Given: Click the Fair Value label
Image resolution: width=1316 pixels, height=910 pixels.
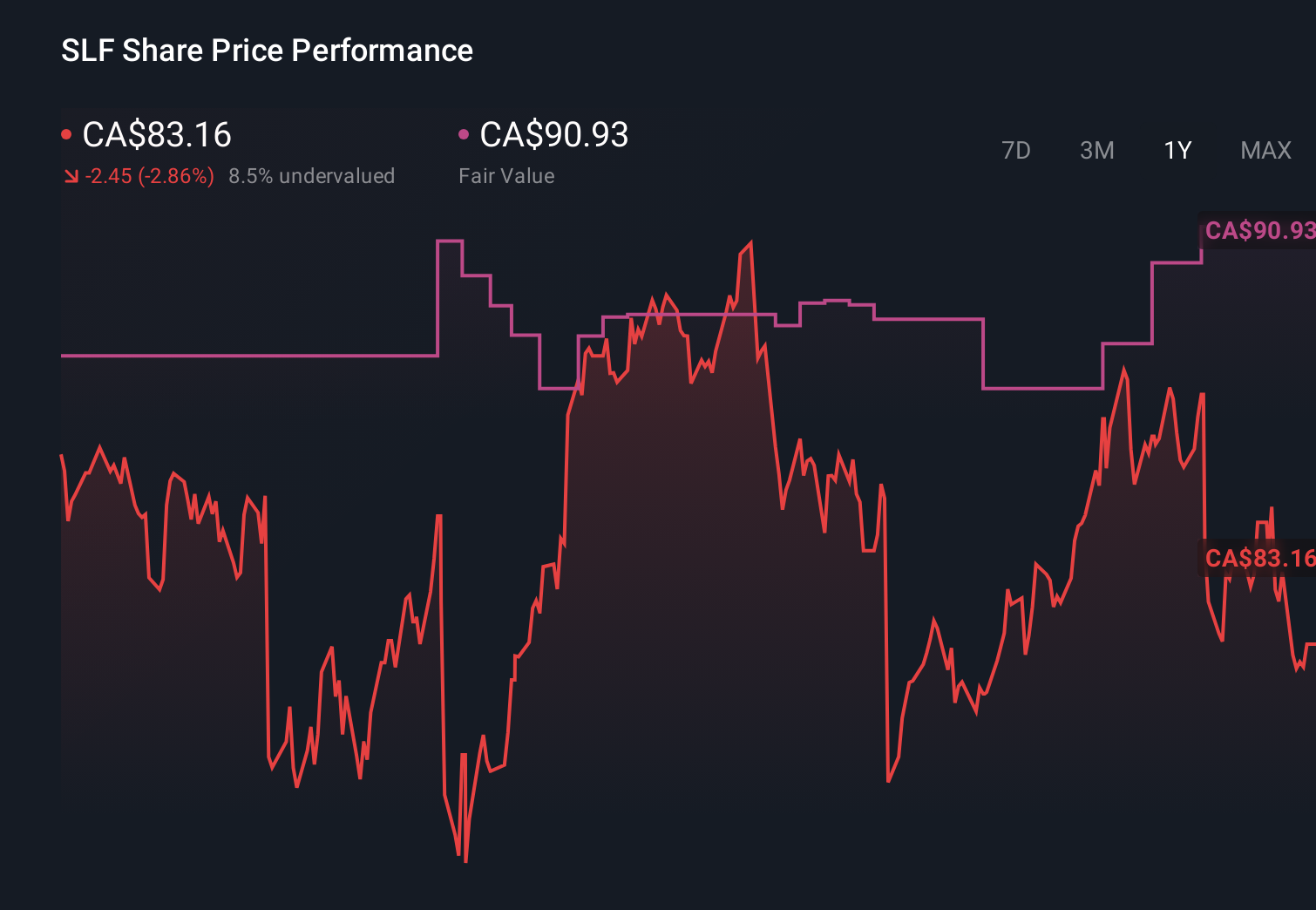Looking at the screenshot, I should point(506,176).
